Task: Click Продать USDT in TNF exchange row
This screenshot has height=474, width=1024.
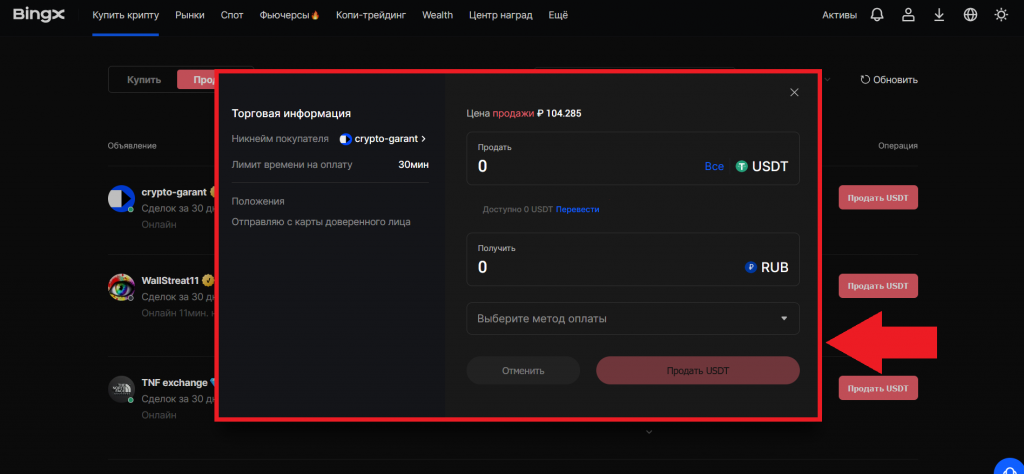Action: coord(878,388)
